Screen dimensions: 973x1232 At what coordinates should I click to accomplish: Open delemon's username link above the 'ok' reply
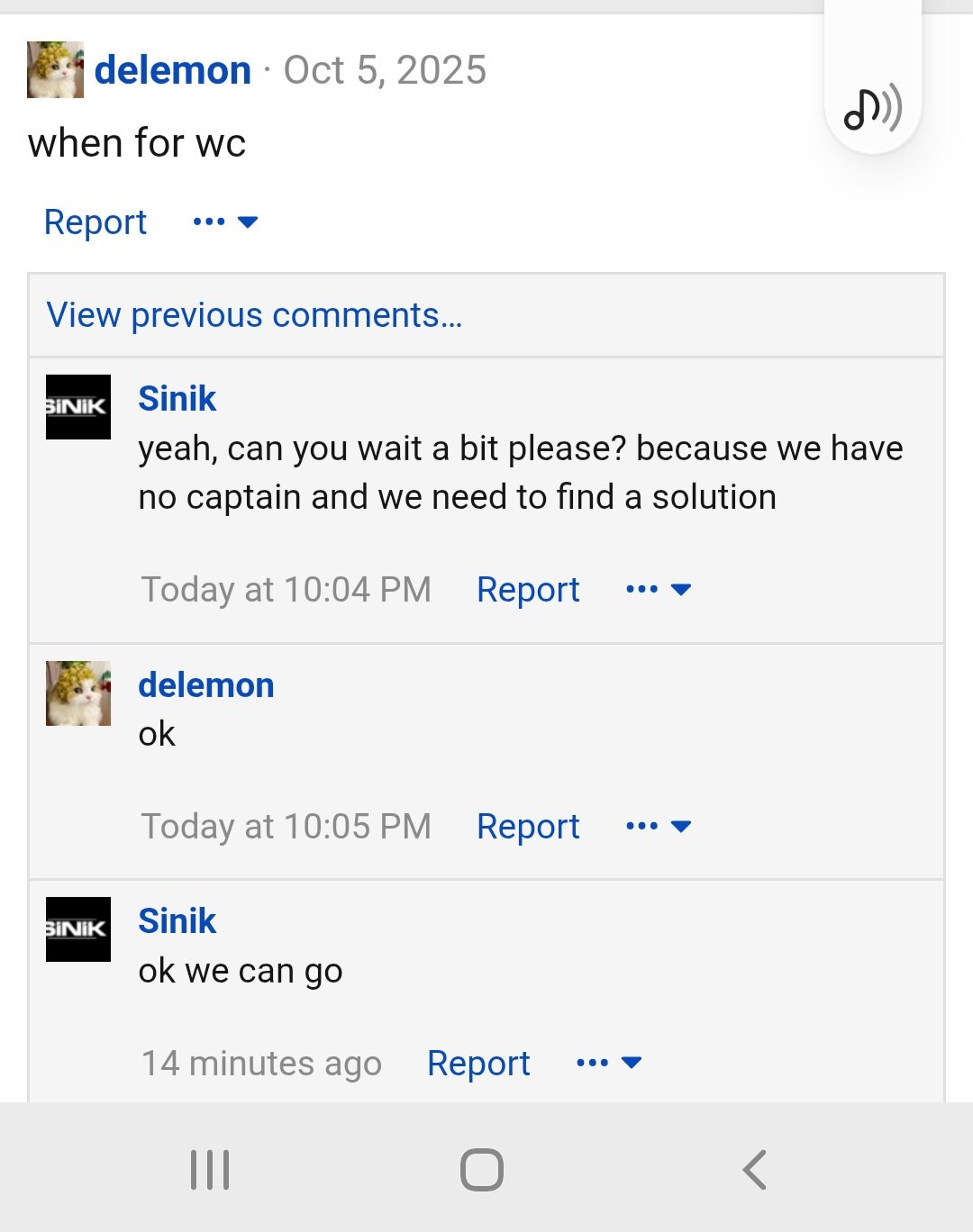tap(206, 685)
